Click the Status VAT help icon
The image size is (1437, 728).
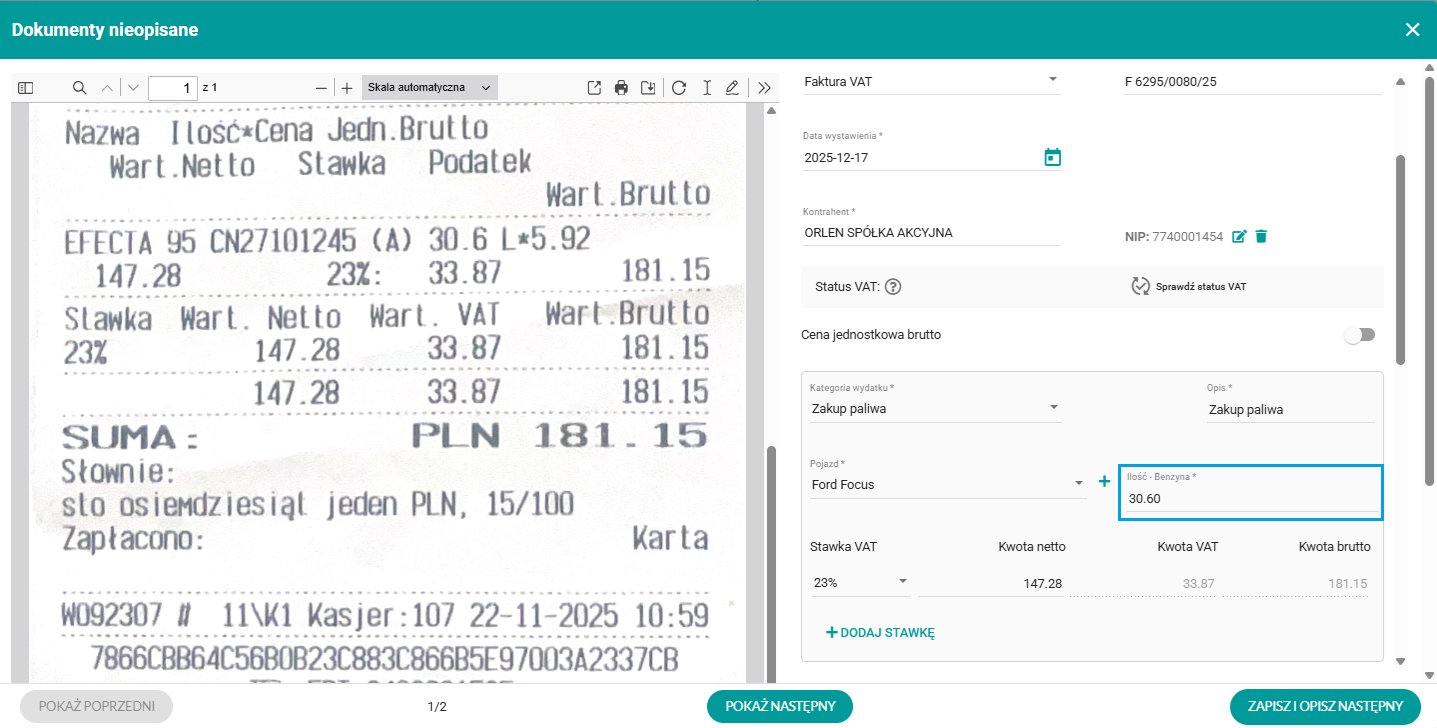pos(894,287)
